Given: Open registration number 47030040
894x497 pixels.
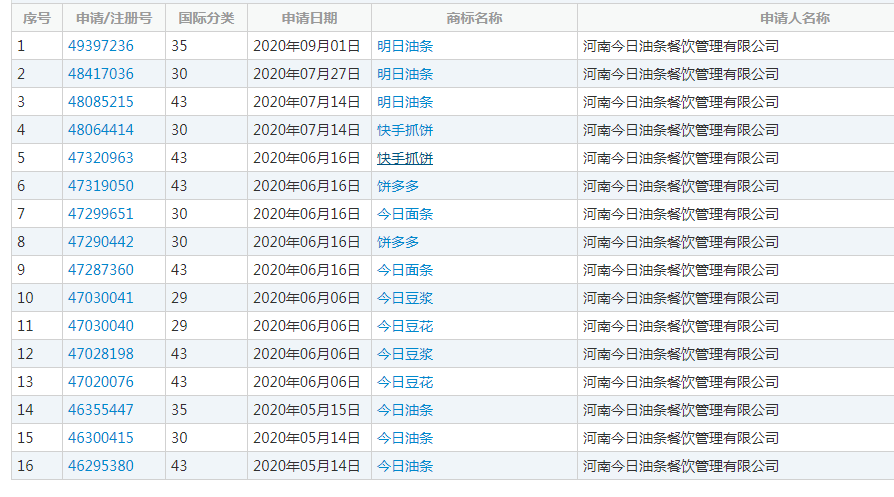Looking at the screenshot, I should 100,325.
